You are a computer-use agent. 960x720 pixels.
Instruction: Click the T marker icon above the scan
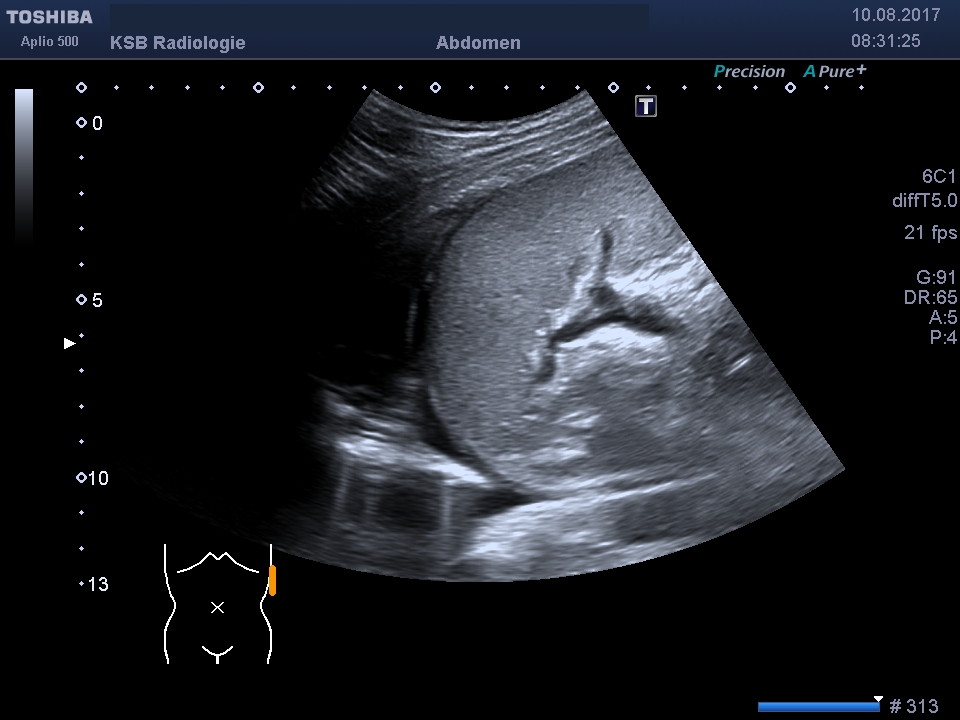tap(646, 106)
